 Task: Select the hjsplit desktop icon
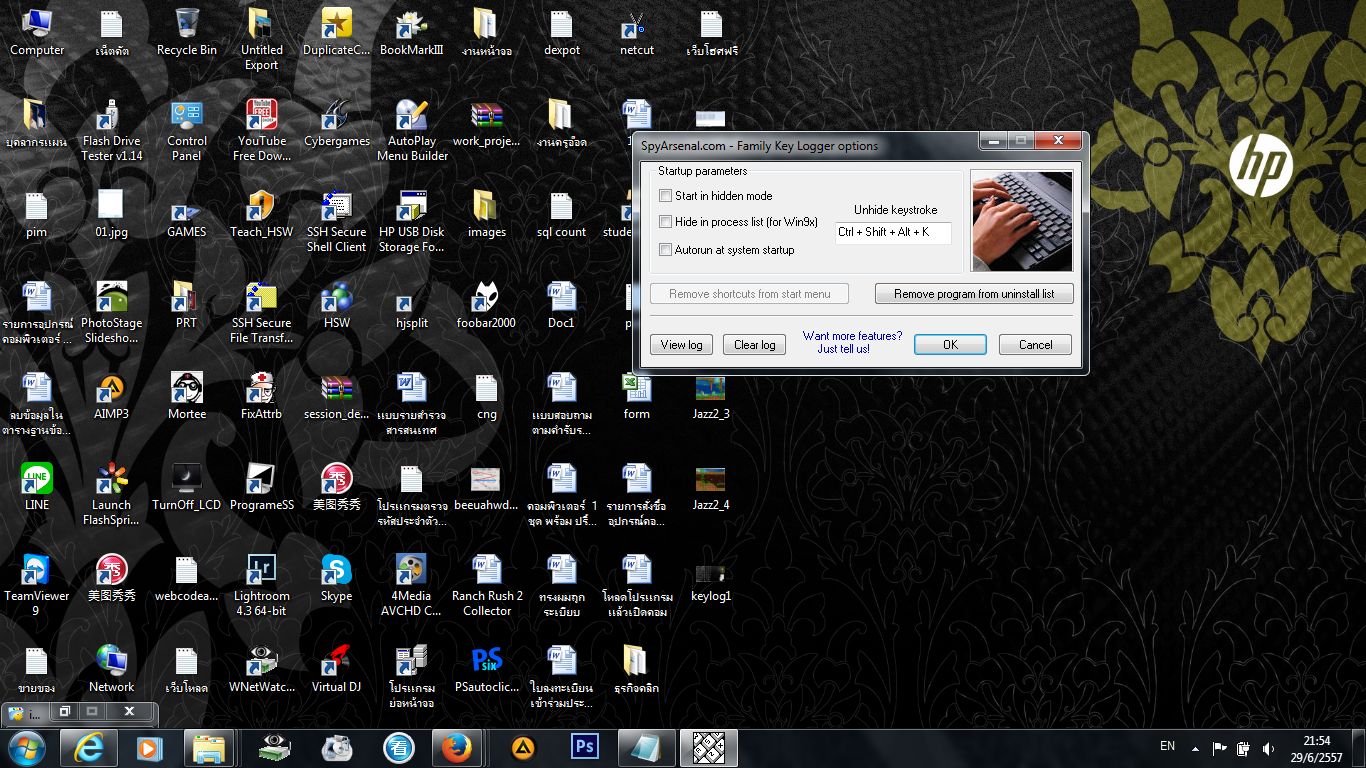click(x=411, y=306)
